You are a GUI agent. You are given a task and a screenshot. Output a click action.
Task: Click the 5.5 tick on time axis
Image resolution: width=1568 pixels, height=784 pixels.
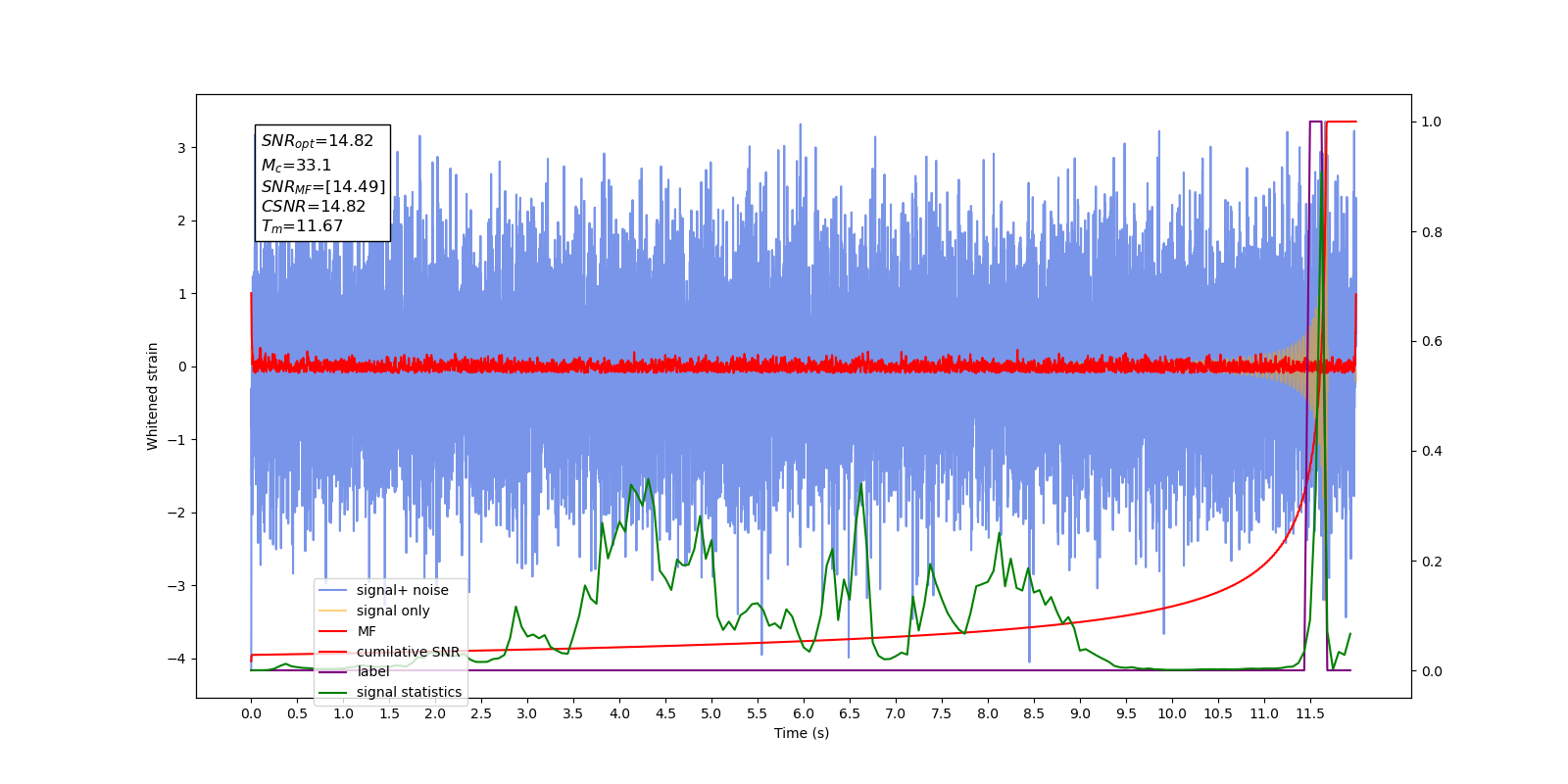coord(758,713)
